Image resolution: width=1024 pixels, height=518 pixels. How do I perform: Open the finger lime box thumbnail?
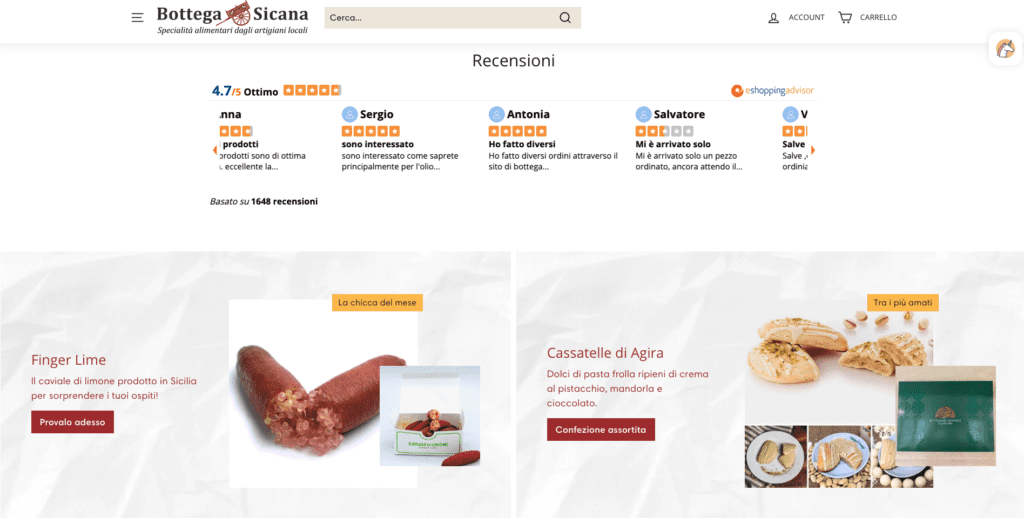click(x=430, y=415)
